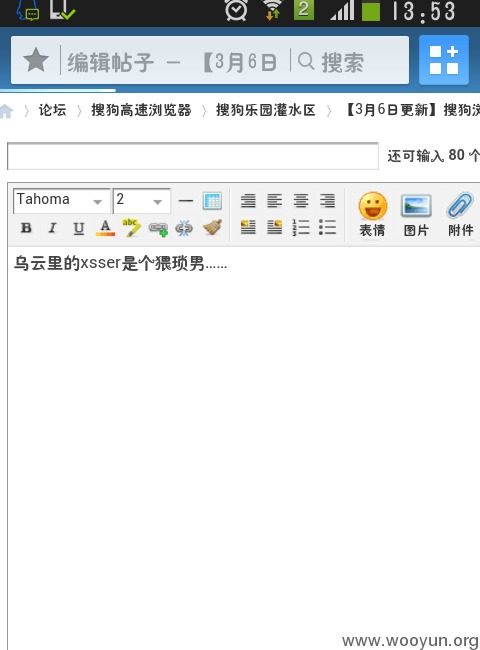
Task: Align text to the right
Action: tap(327, 201)
